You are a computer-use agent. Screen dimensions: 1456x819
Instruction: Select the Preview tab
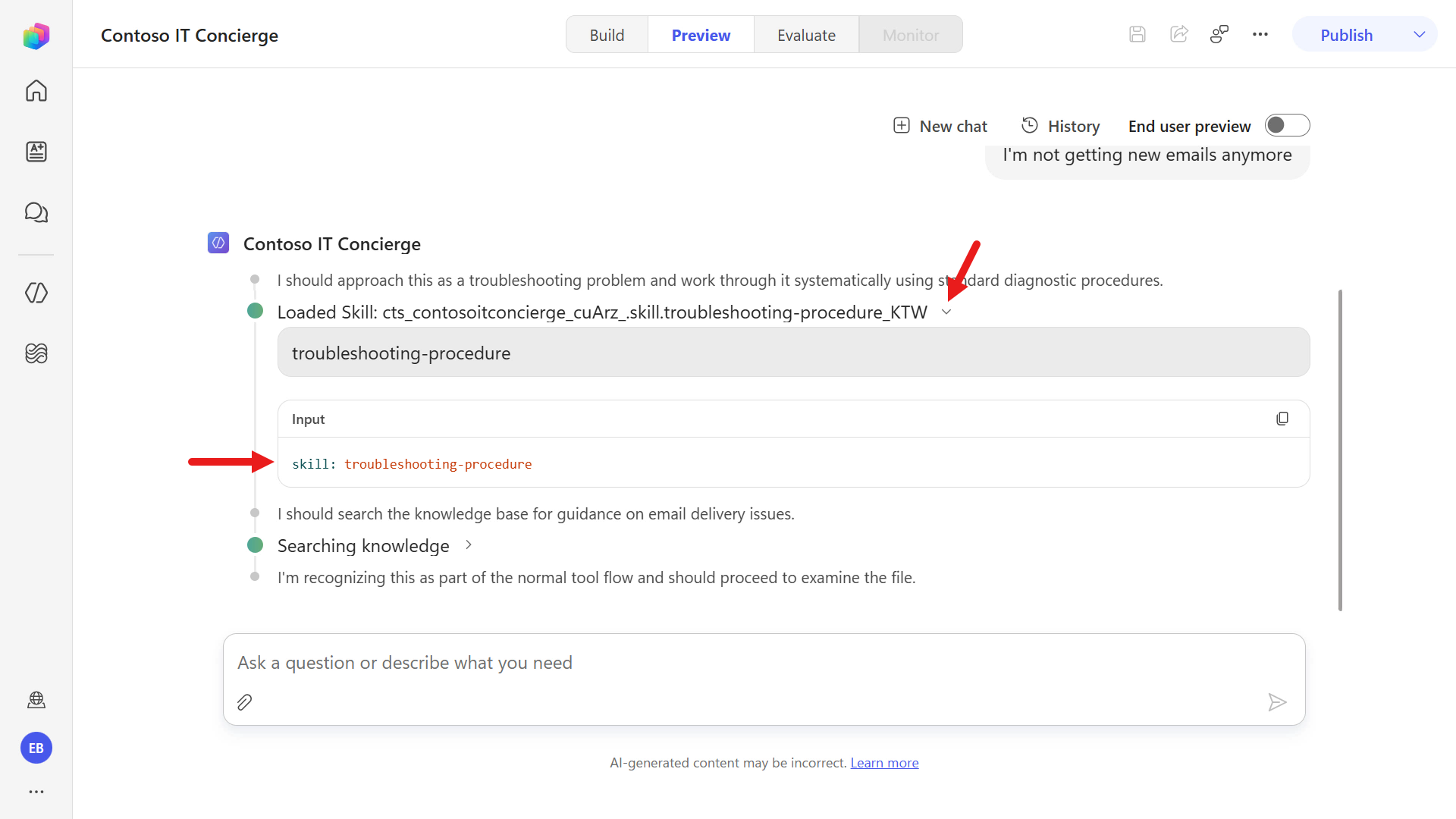coord(701,35)
